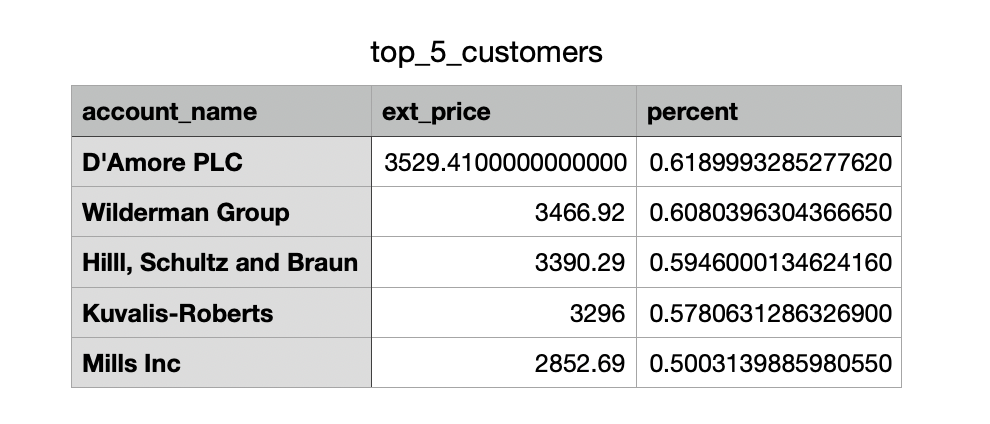Select the top_5_customers table title
The width and height of the screenshot is (990, 424).
[x=486, y=52]
